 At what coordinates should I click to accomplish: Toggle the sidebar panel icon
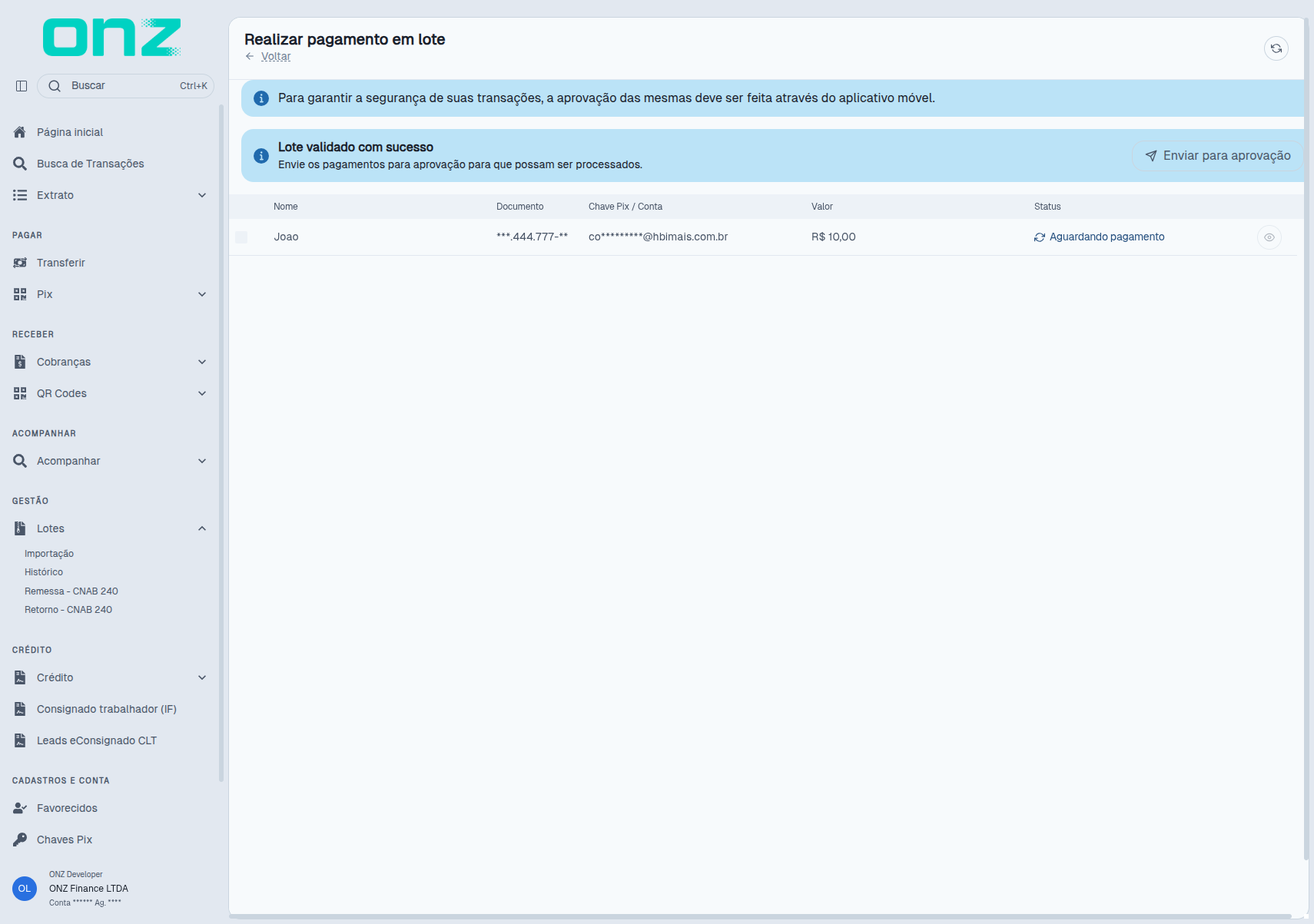click(x=22, y=86)
